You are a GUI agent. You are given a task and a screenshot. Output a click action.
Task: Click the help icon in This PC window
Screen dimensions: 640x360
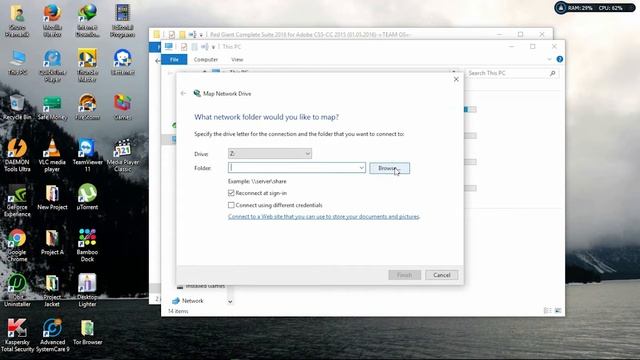point(560,59)
